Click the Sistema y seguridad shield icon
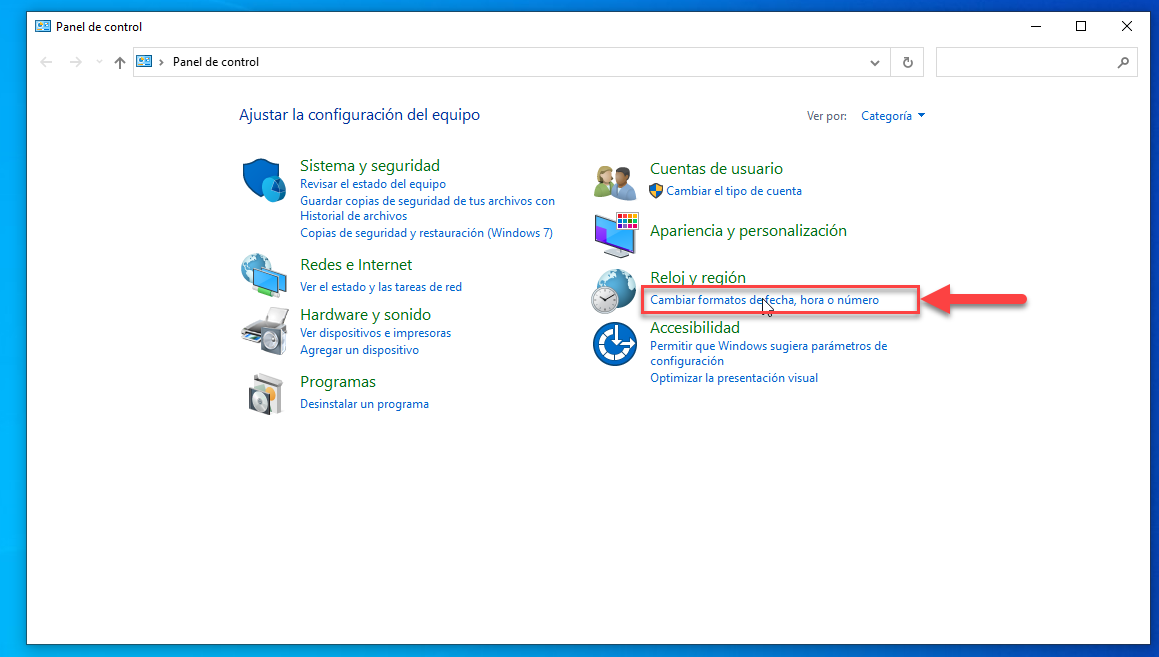This screenshot has width=1159, height=657. tap(264, 180)
